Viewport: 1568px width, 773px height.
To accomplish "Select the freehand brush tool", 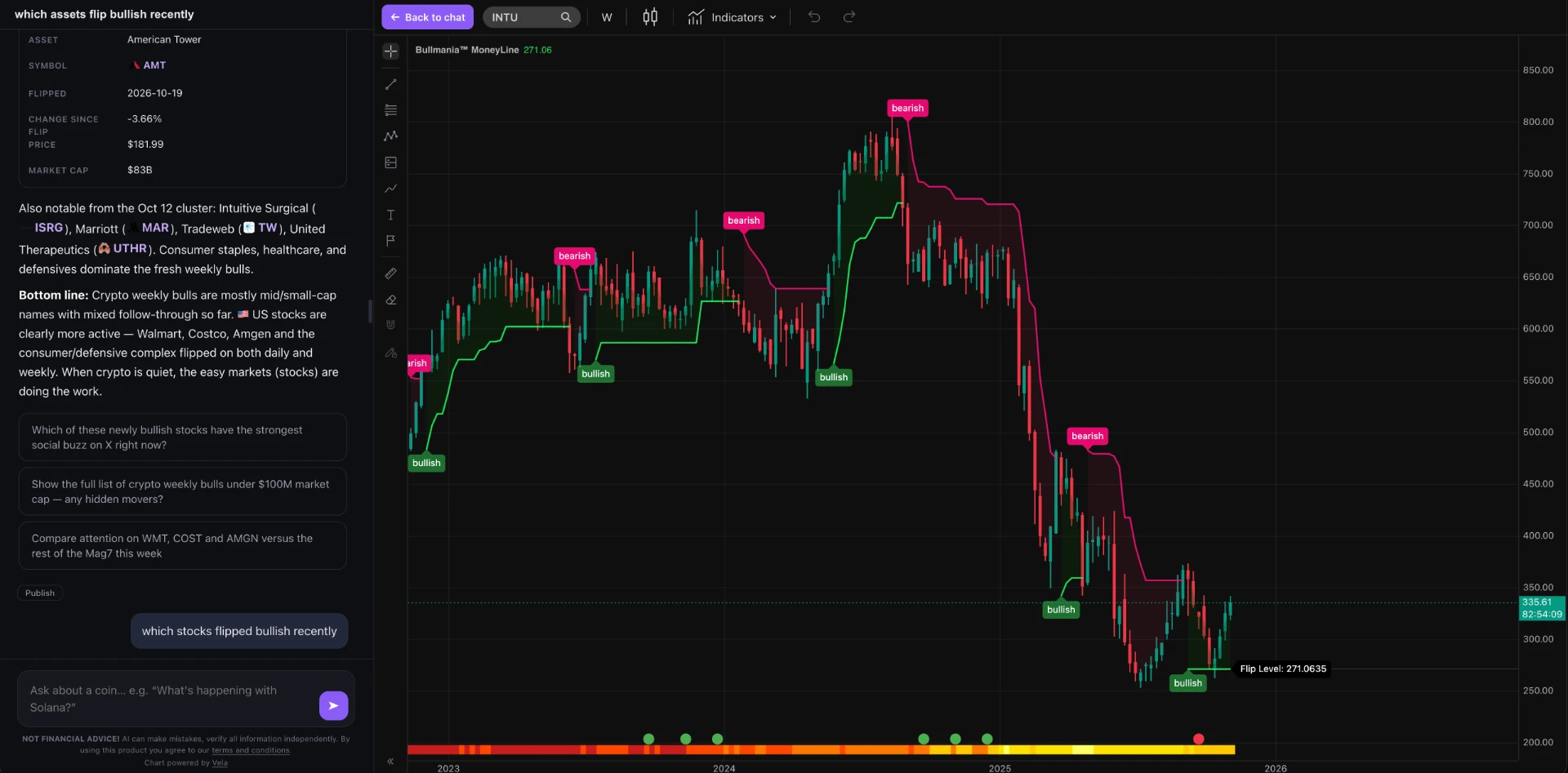I will click(390, 189).
